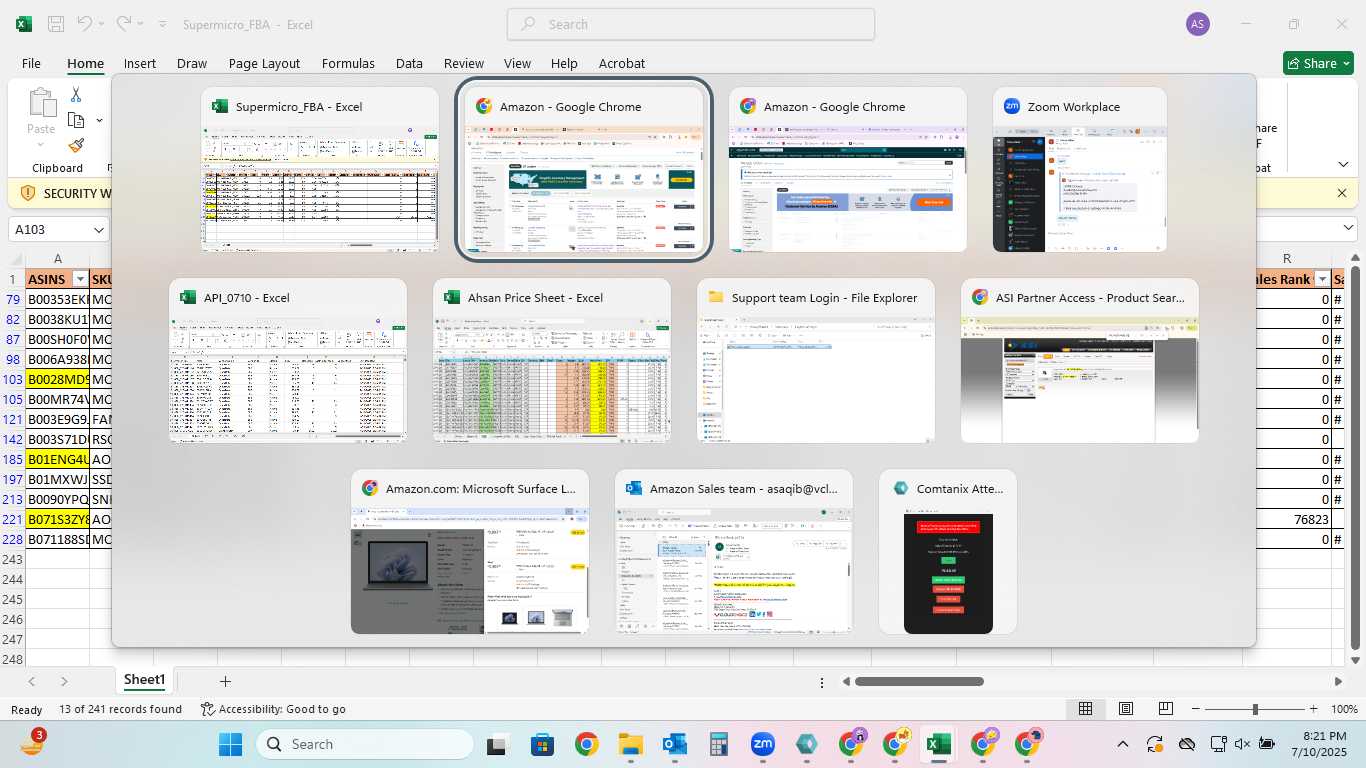
Task: Expand Customize Quick Access Toolbar dropdown
Action: [163, 24]
